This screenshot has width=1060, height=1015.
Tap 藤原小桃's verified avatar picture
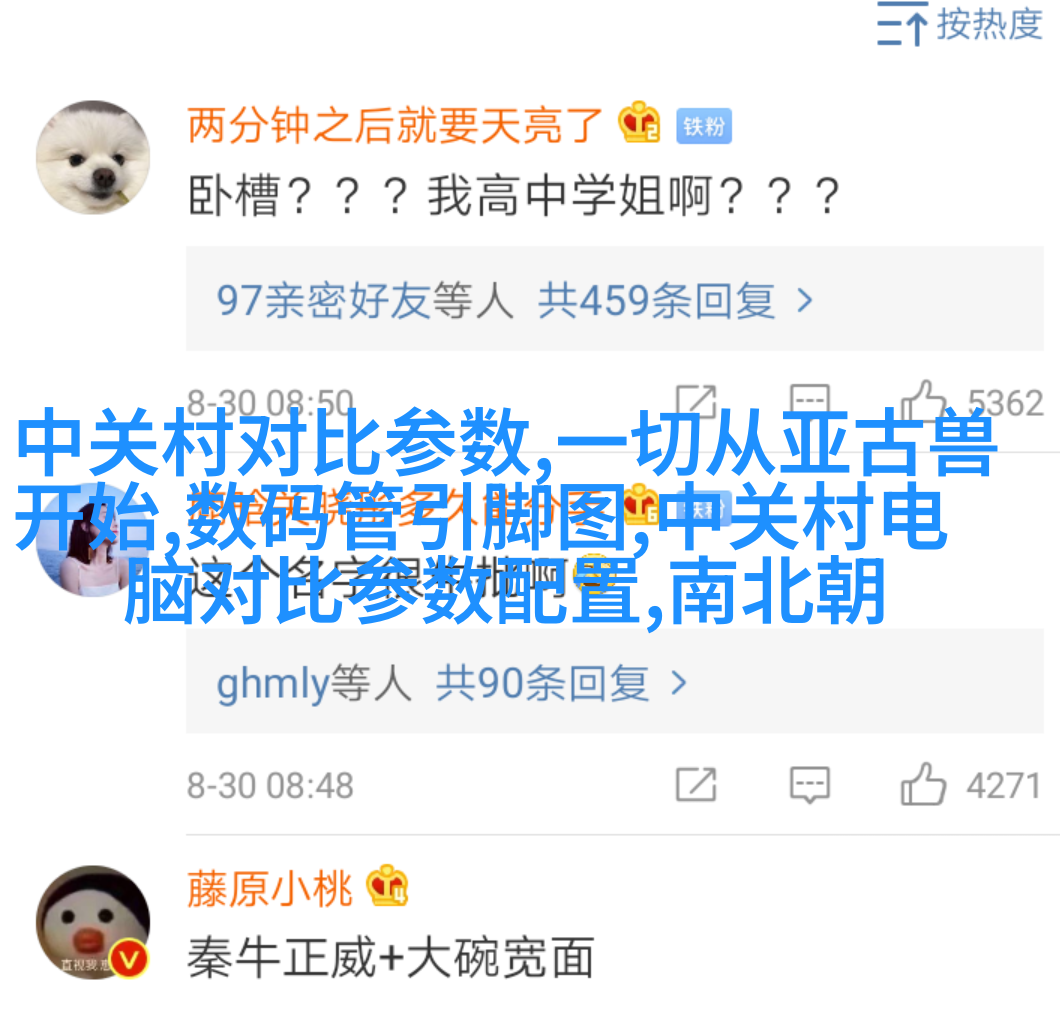click(93, 922)
